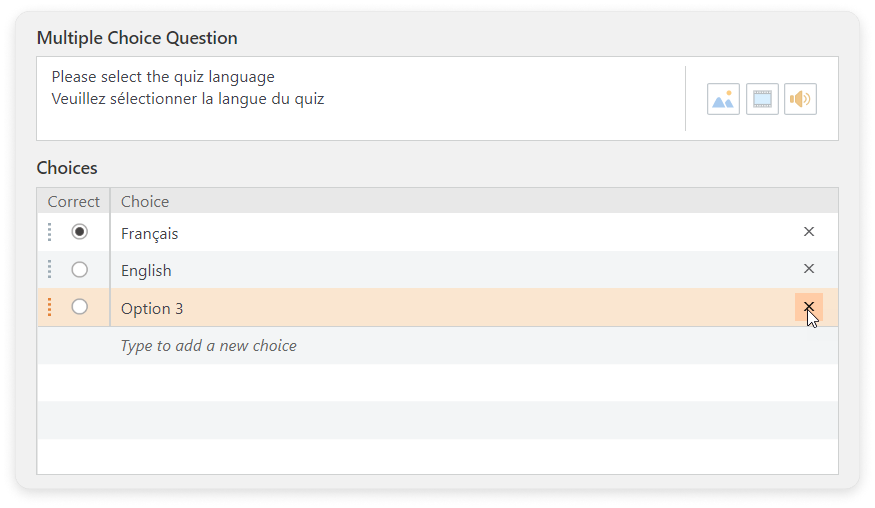The height and width of the screenshot is (508, 875).
Task: Click the add video icon
Action: coord(762,99)
